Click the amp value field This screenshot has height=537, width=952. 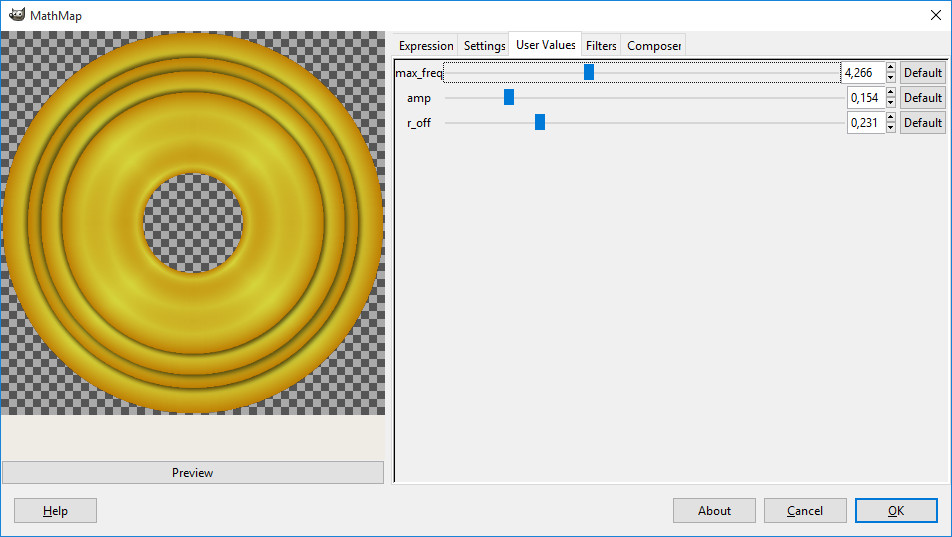864,97
